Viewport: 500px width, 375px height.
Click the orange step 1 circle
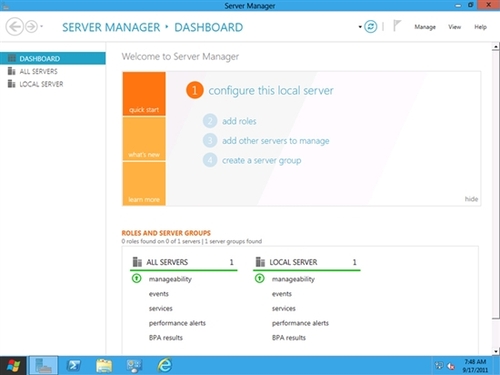point(195,90)
